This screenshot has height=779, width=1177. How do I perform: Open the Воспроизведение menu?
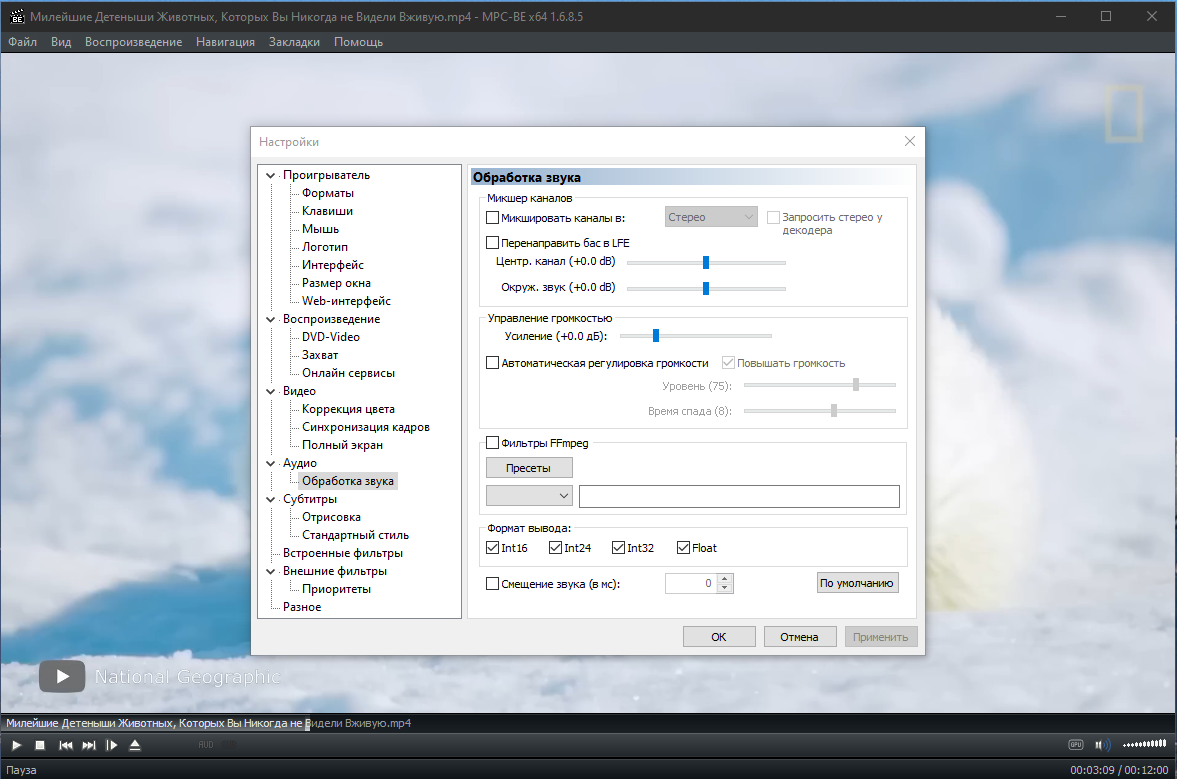(133, 42)
